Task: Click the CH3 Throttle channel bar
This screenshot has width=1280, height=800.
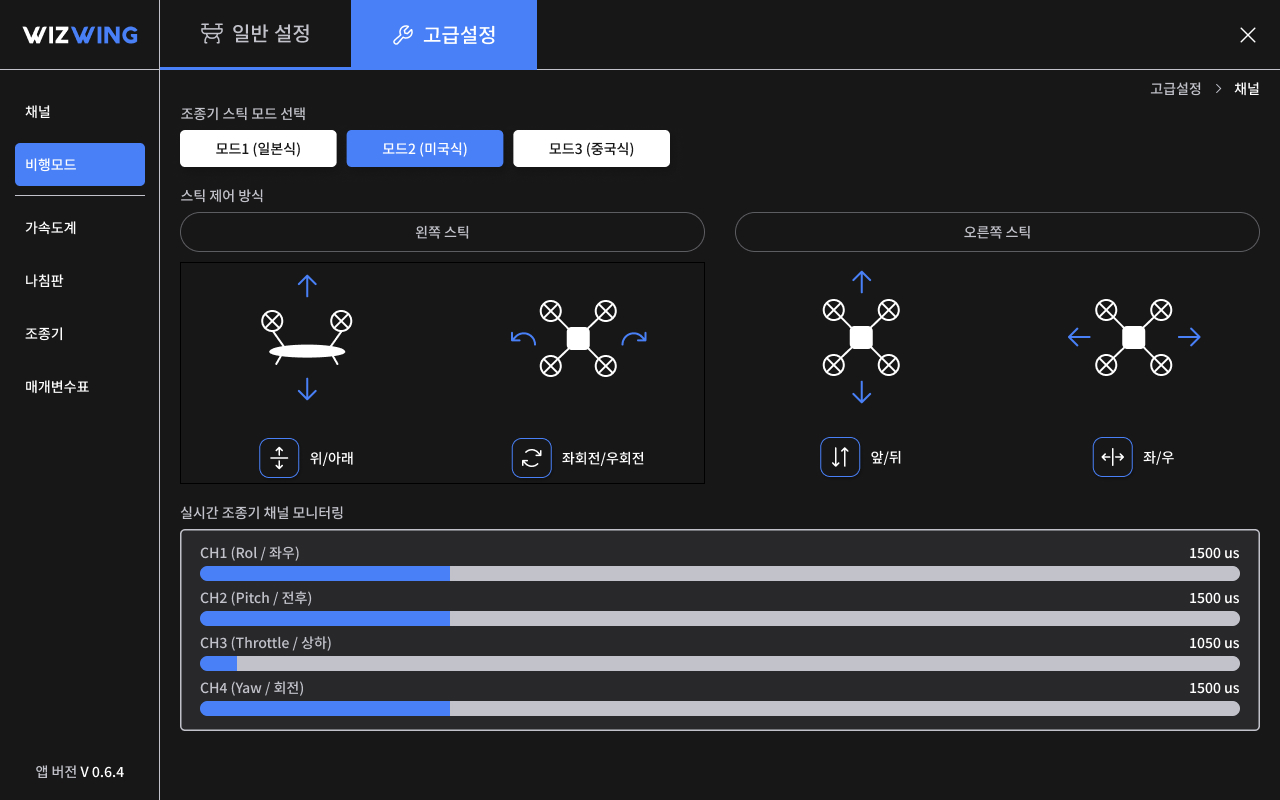Action: coord(720,664)
